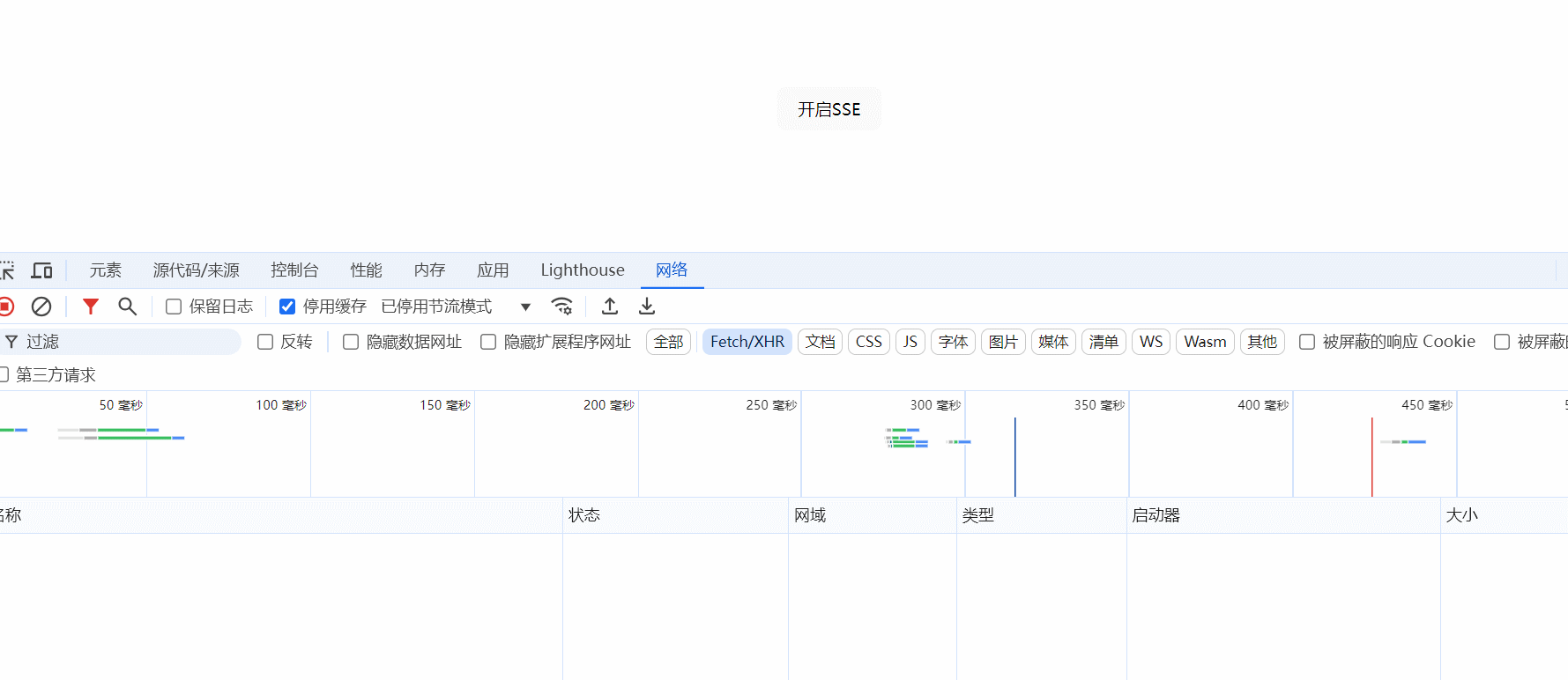Open network search magnifier
The height and width of the screenshot is (680, 1568).
click(x=127, y=307)
